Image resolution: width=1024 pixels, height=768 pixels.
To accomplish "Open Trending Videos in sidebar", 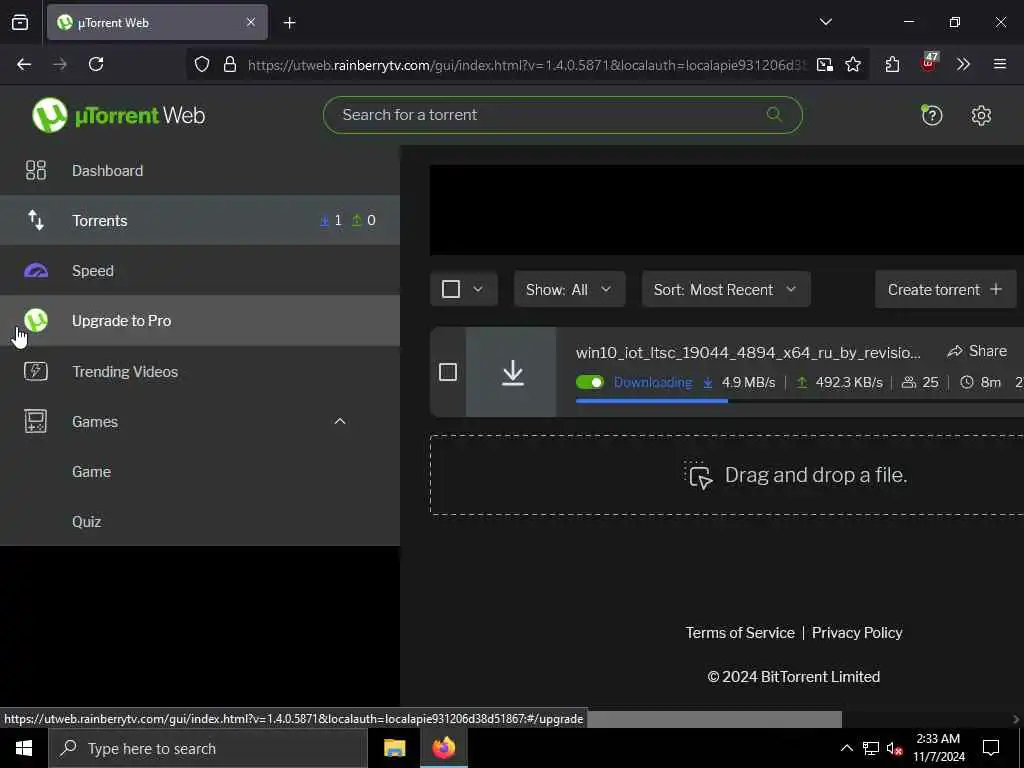I will coord(200,371).
